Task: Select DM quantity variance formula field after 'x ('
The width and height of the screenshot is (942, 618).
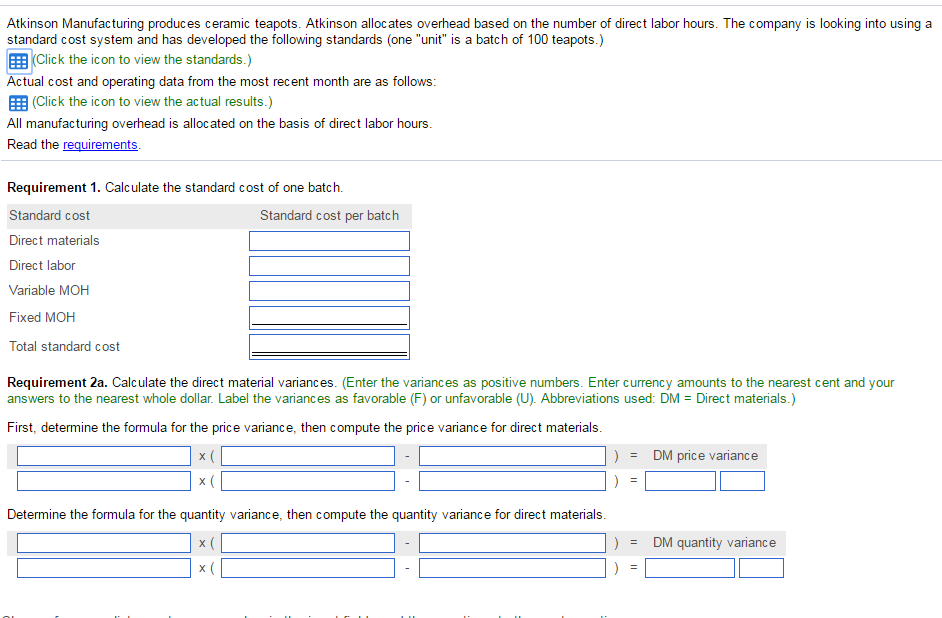Action: coord(308,543)
